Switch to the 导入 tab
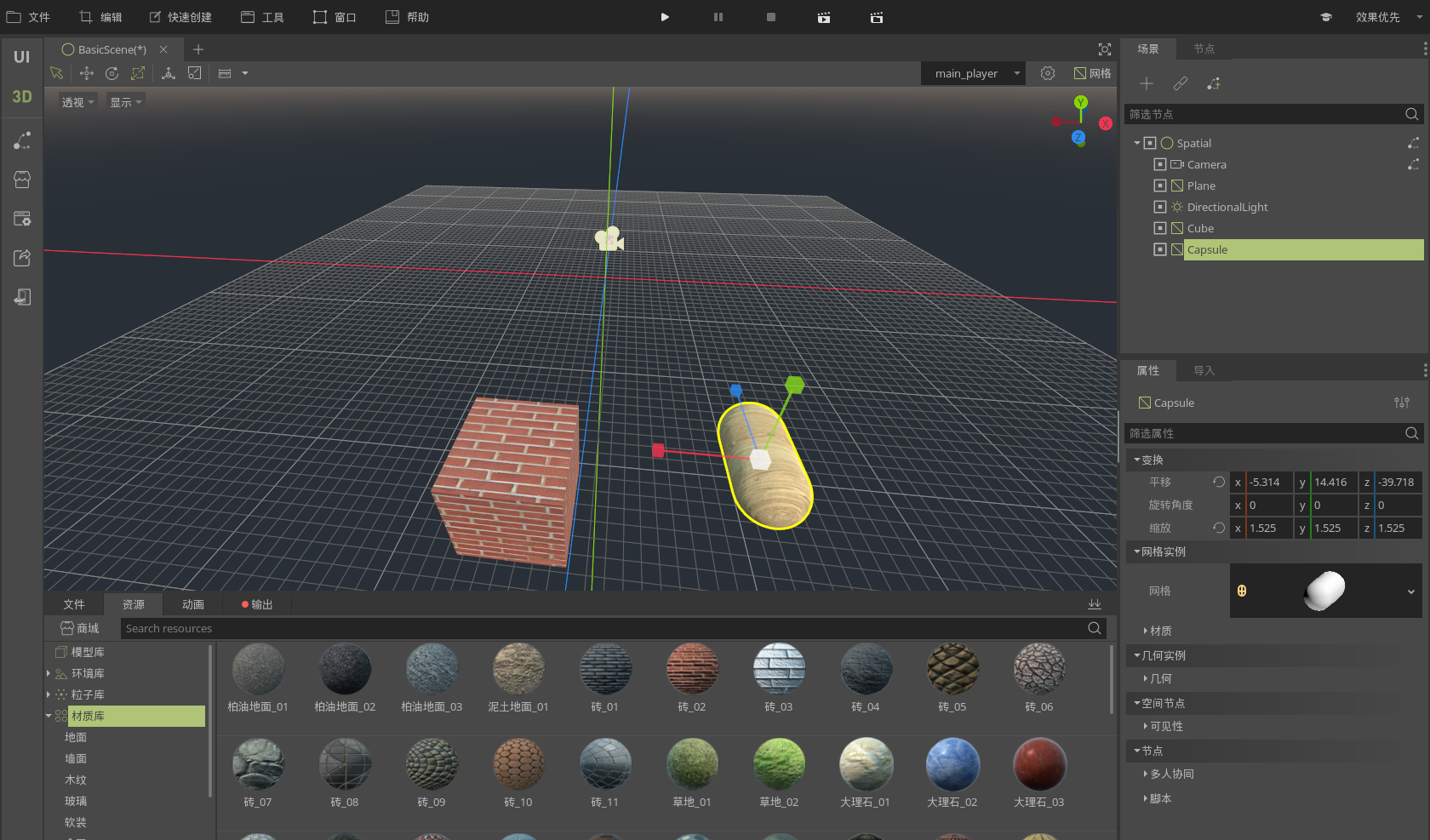The width and height of the screenshot is (1430, 840). 1204,370
